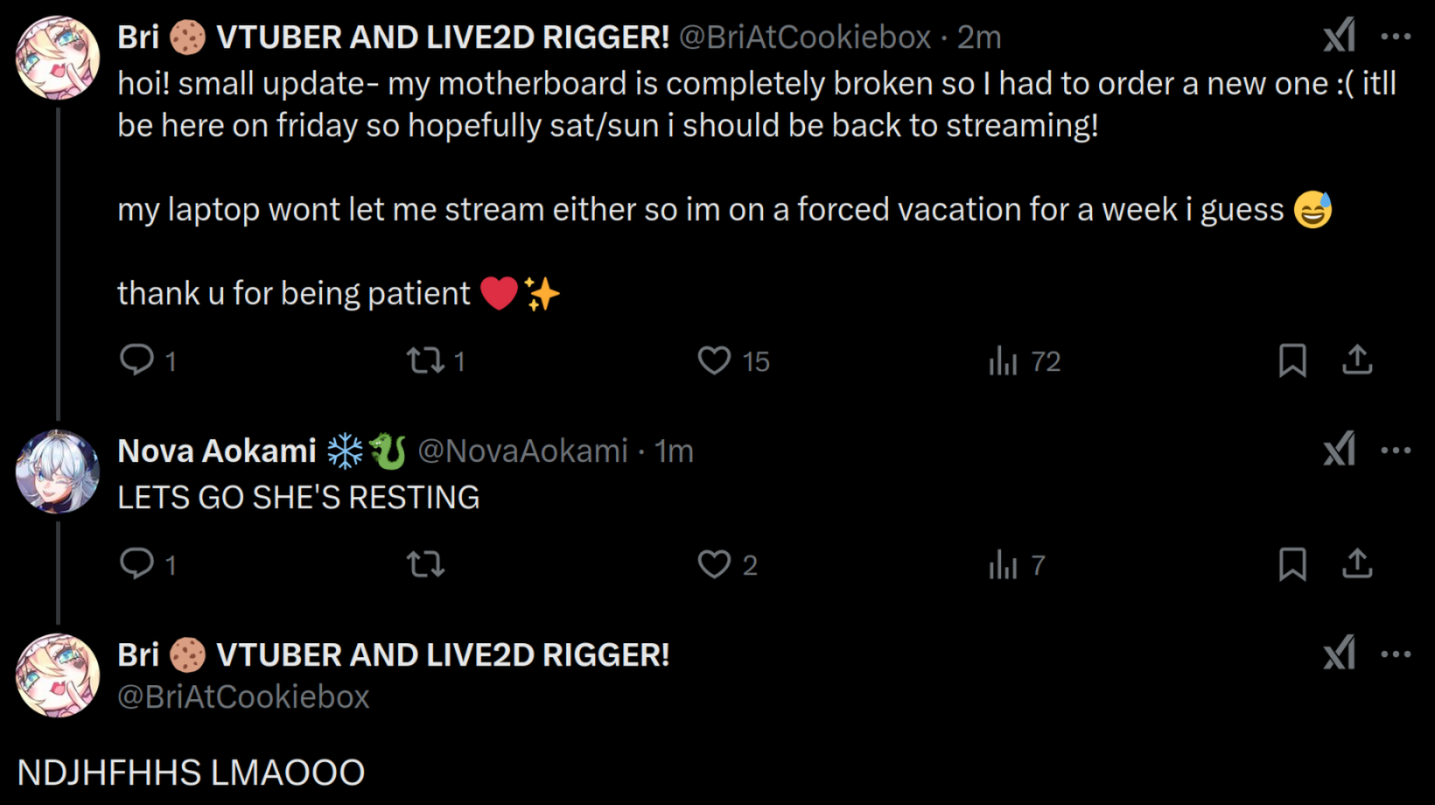Reply to Bri's motherboard update tweet
Screen dimensions: 1435x805
(136, 360)
